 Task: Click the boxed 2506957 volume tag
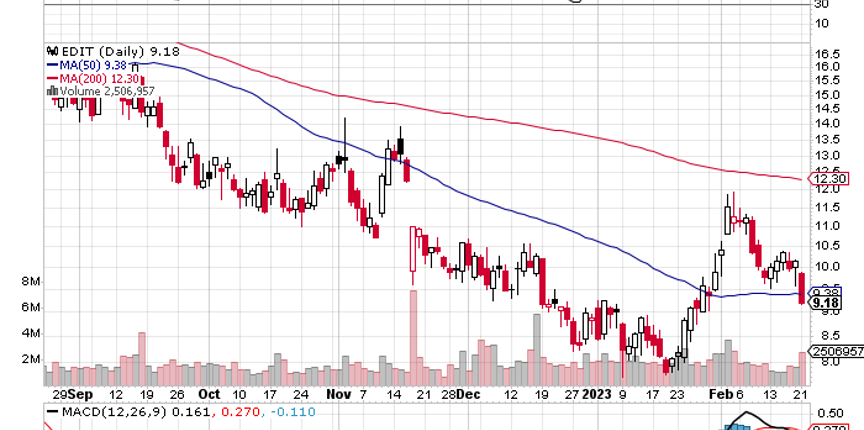click(836, 352)
